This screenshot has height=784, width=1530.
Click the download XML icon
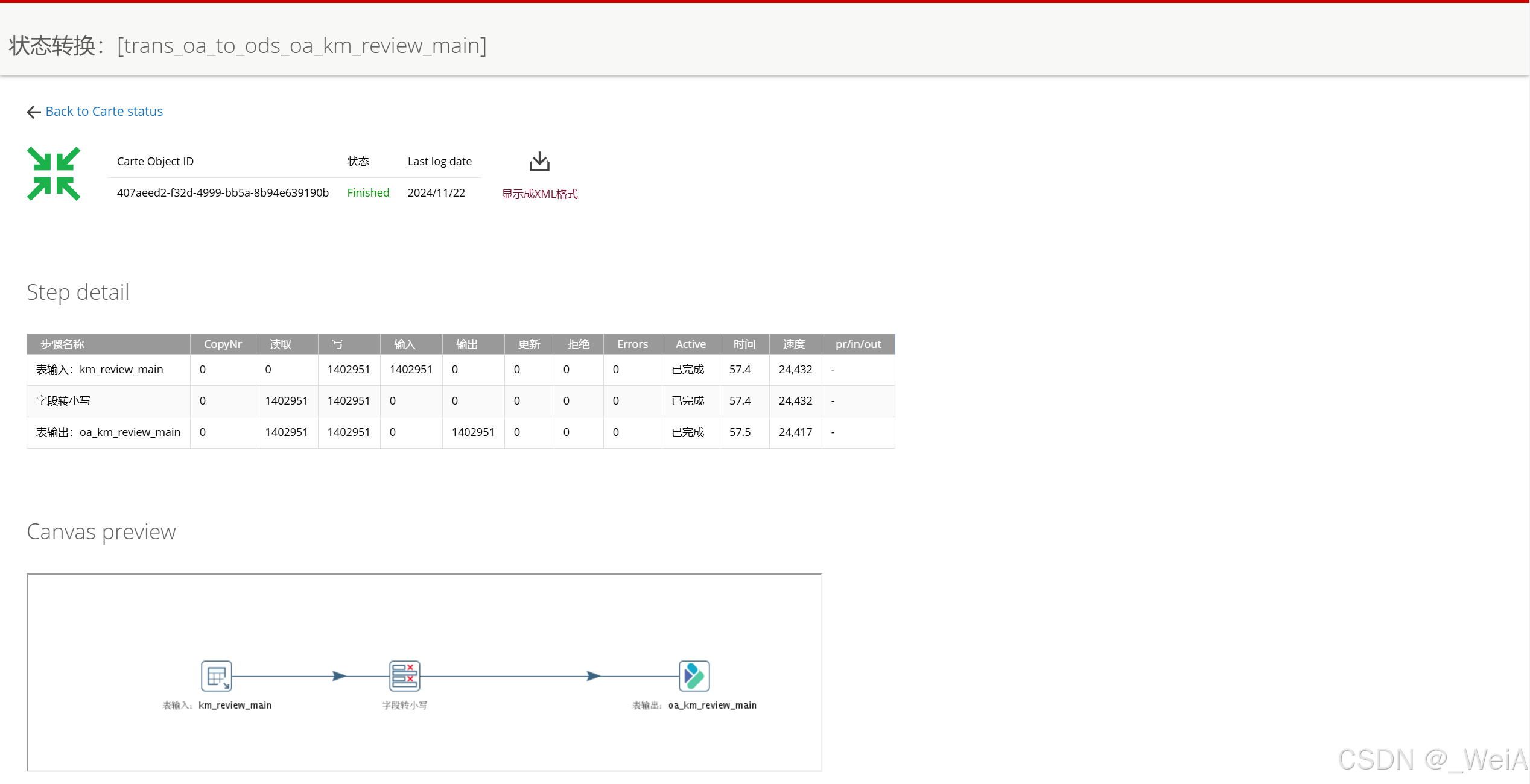coord(539,162)
